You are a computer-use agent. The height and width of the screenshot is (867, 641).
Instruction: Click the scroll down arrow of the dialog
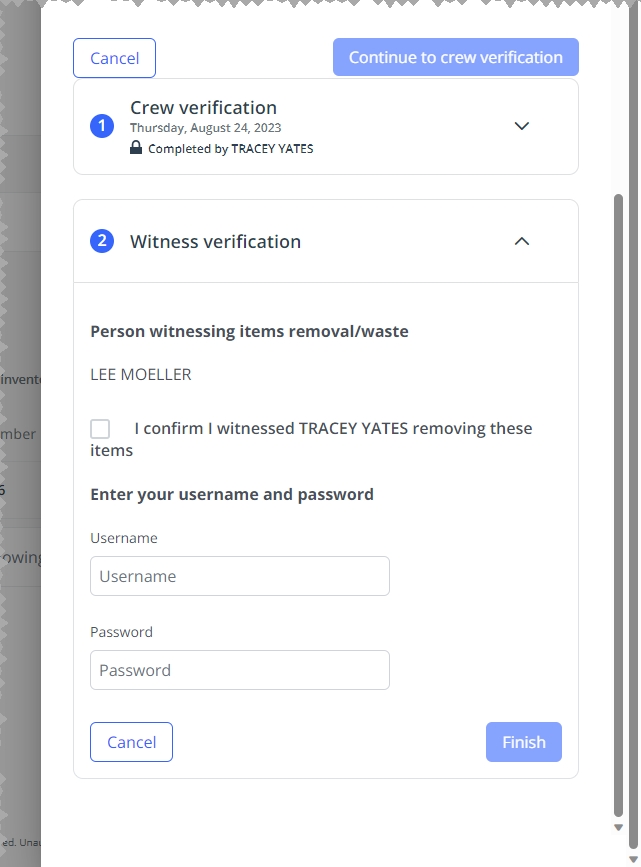pos(618,828)
